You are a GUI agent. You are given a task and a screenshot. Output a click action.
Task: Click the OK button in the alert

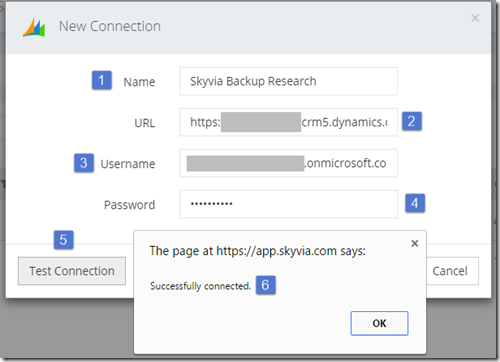tap(379, 323)
